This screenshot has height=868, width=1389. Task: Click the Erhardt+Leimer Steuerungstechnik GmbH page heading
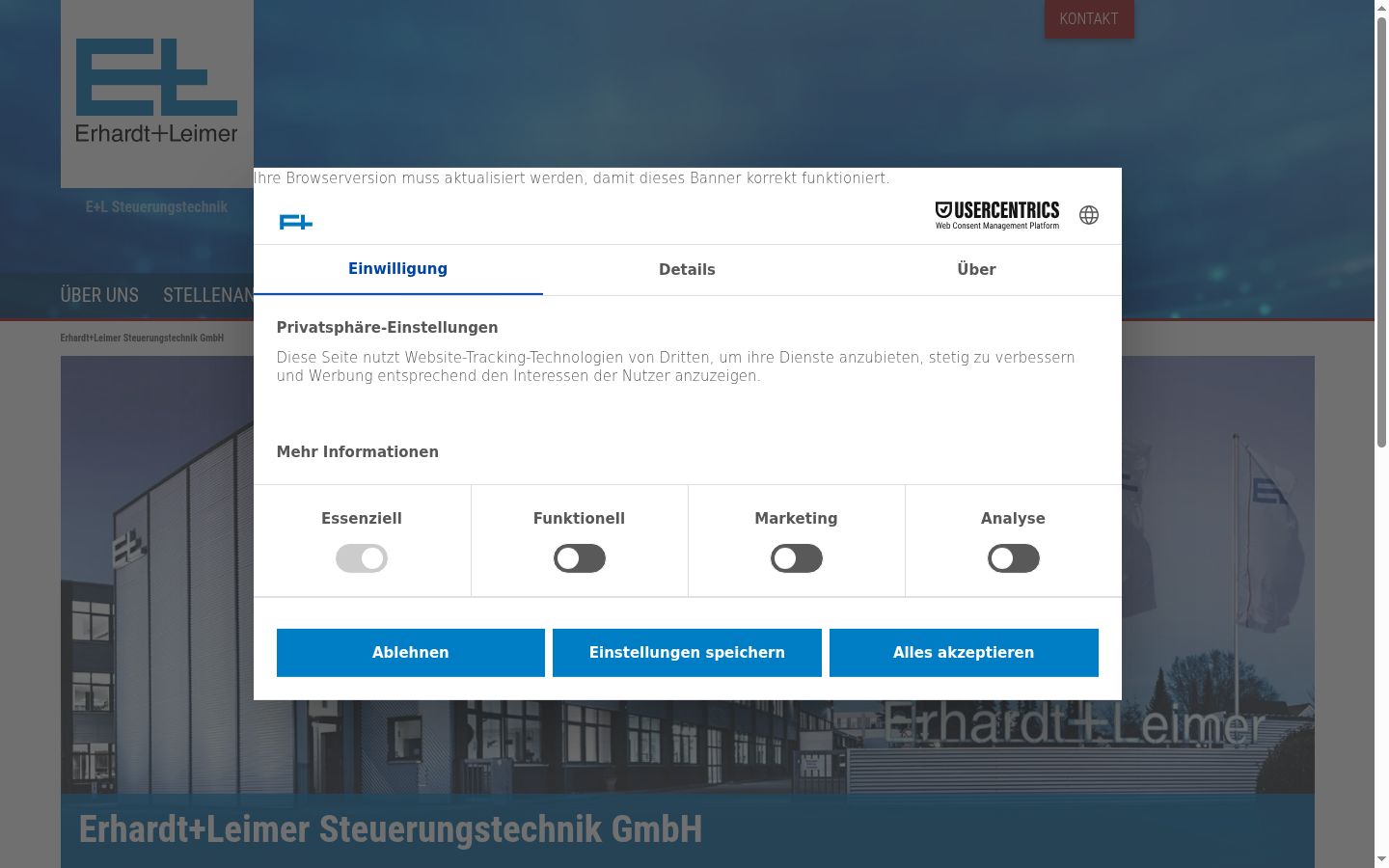[x=391, y=829]
